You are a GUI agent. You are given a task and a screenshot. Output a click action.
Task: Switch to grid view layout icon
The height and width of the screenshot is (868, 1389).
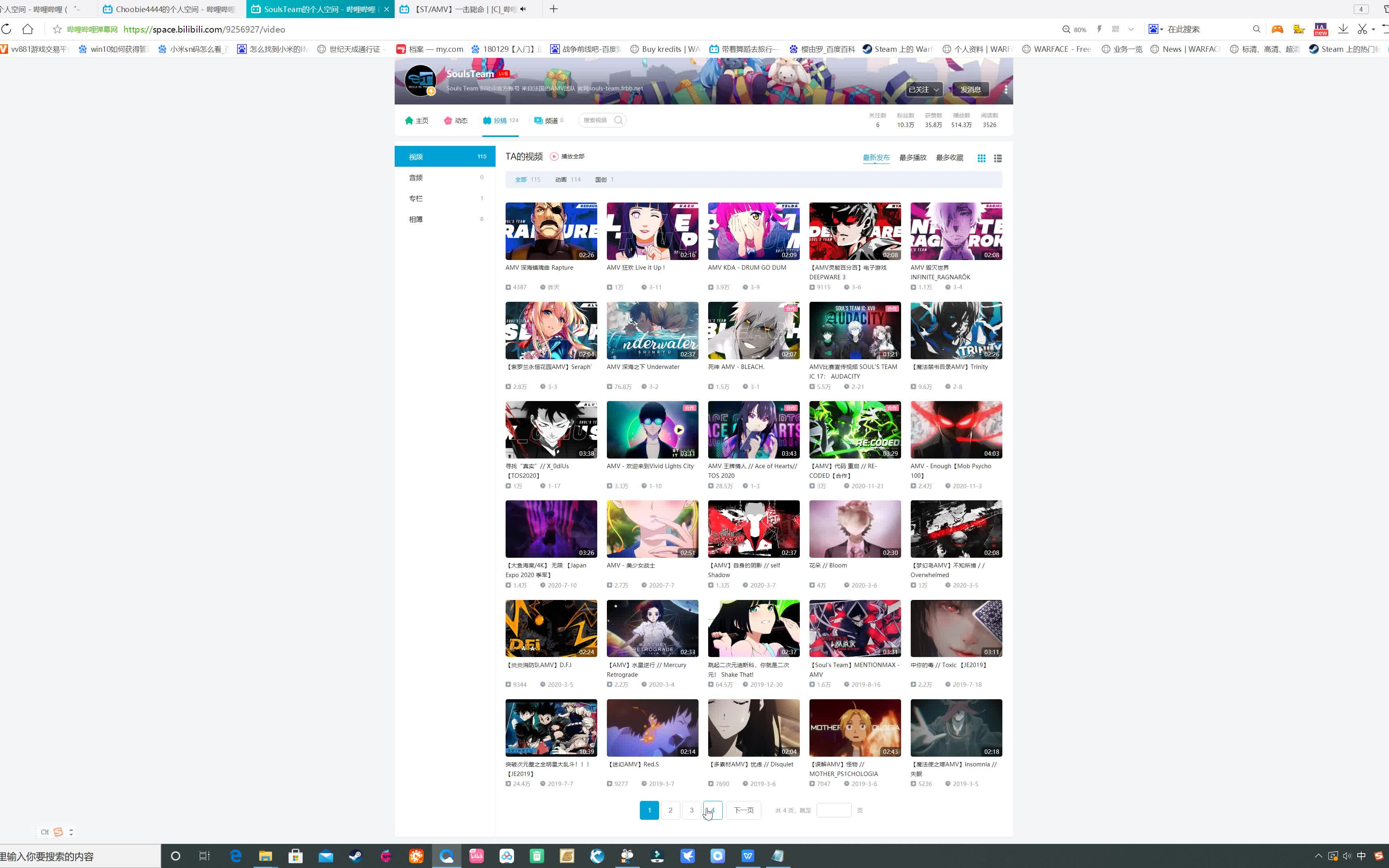click(981, 158)
